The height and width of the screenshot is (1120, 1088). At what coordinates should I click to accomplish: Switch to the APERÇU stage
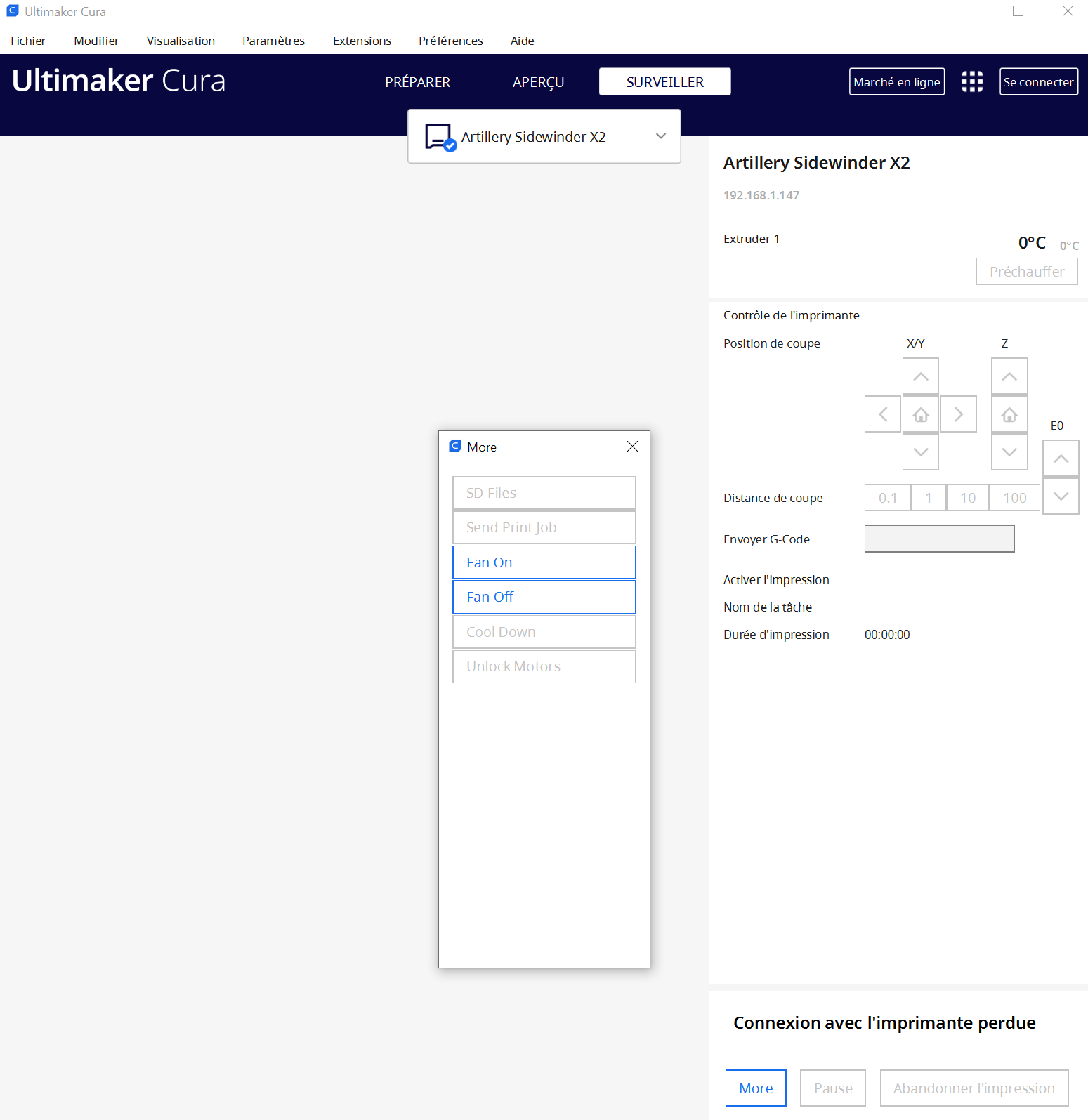538,82
